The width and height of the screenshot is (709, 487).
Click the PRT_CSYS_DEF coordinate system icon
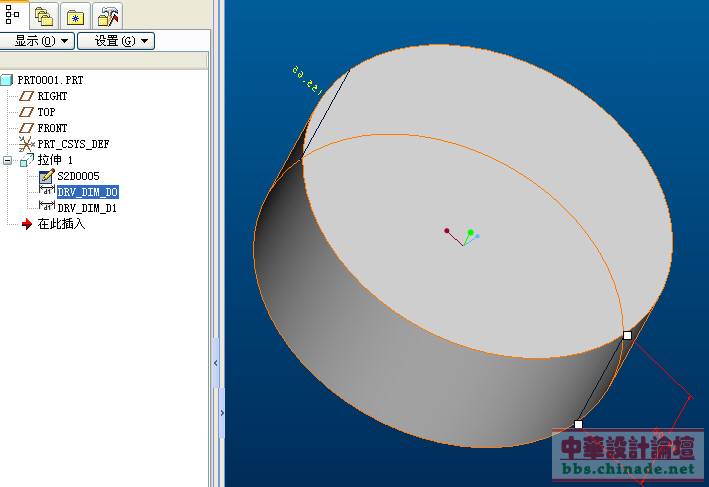pos(27,144)
